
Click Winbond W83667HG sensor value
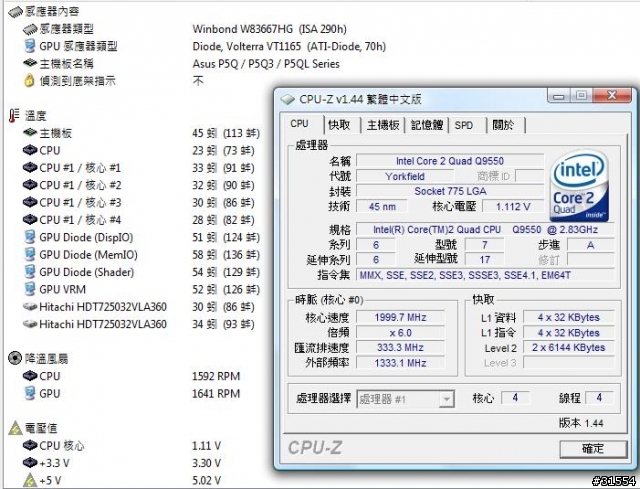269,29
